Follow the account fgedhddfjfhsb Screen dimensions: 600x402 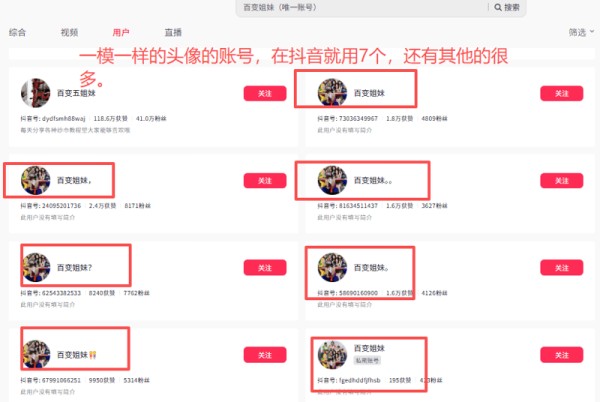click(x=561, y=355)
